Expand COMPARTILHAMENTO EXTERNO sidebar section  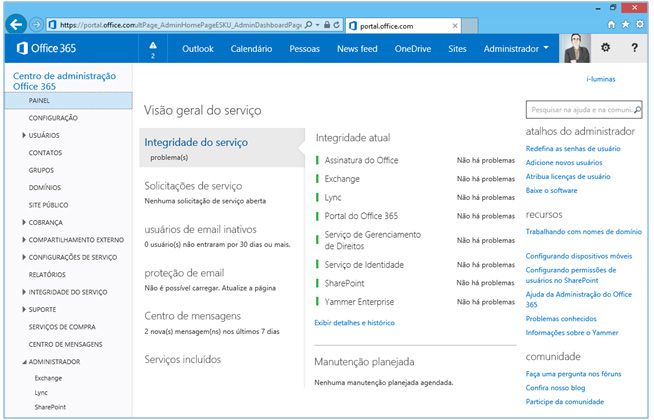[x=24, y=240]
